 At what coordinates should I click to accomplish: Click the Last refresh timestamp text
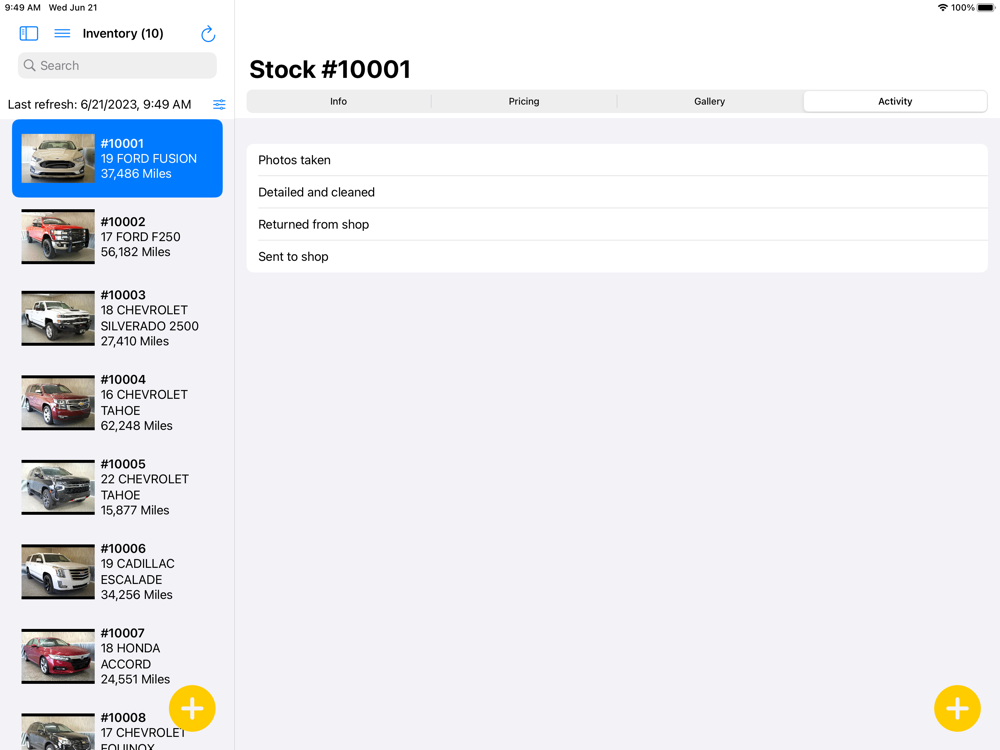(99, 104)
